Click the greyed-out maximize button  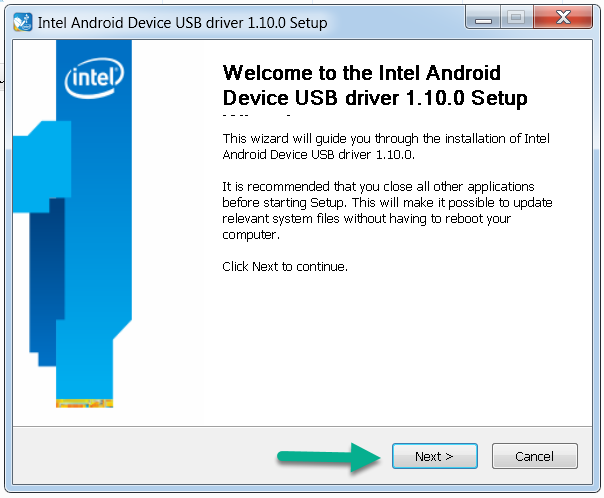517,17
